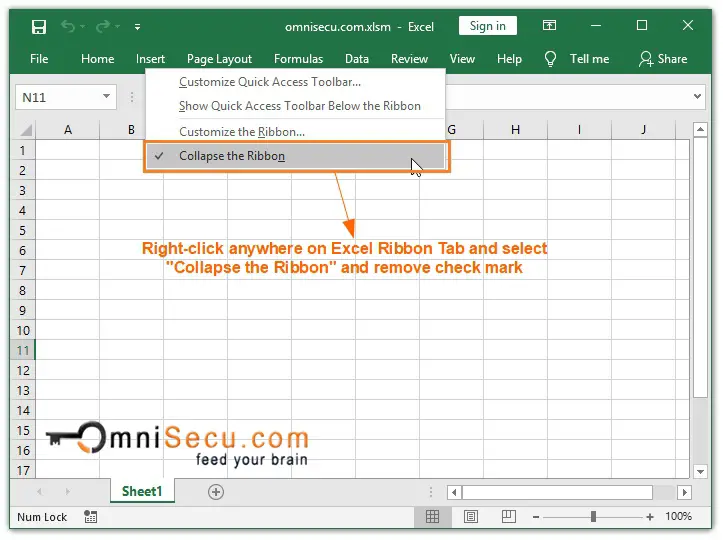Switch to the Data tab

[357, 59]
